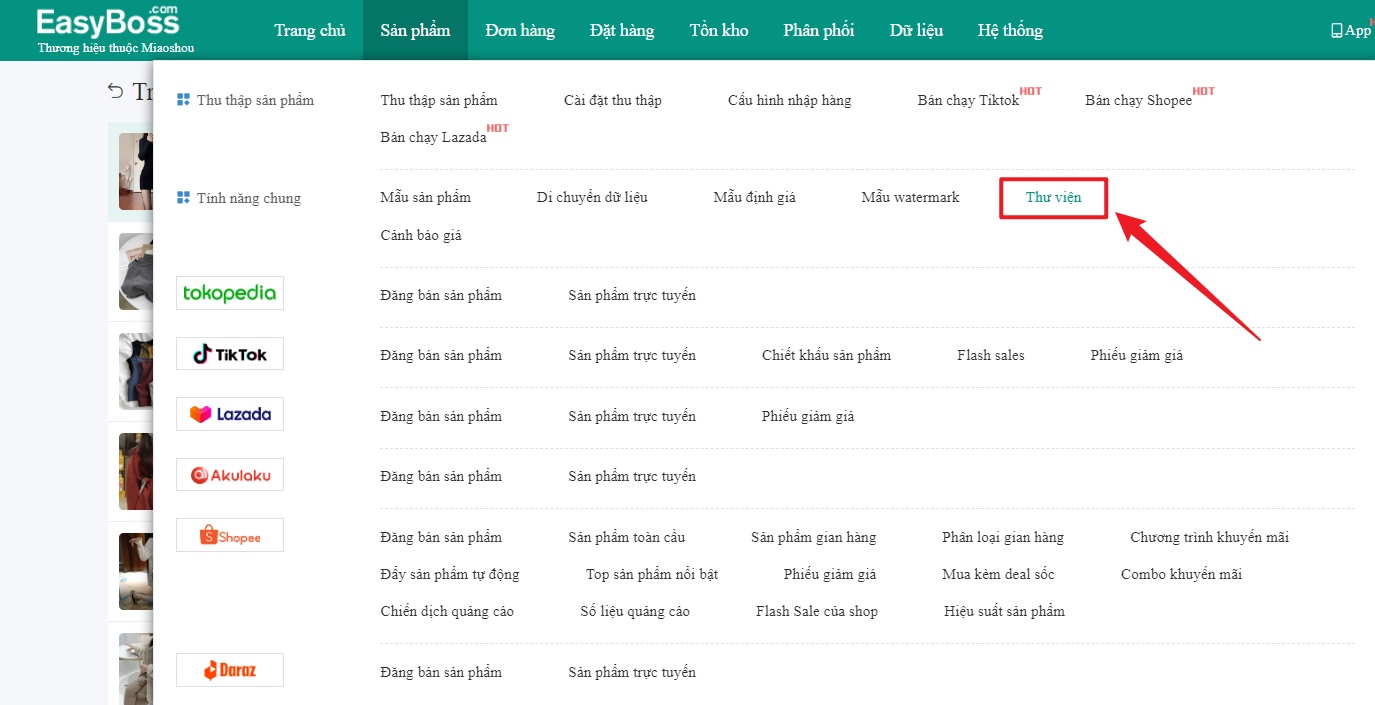Click the back arrow icon near page title
Screen dimensions: 1375x705
tap(116, 91)
